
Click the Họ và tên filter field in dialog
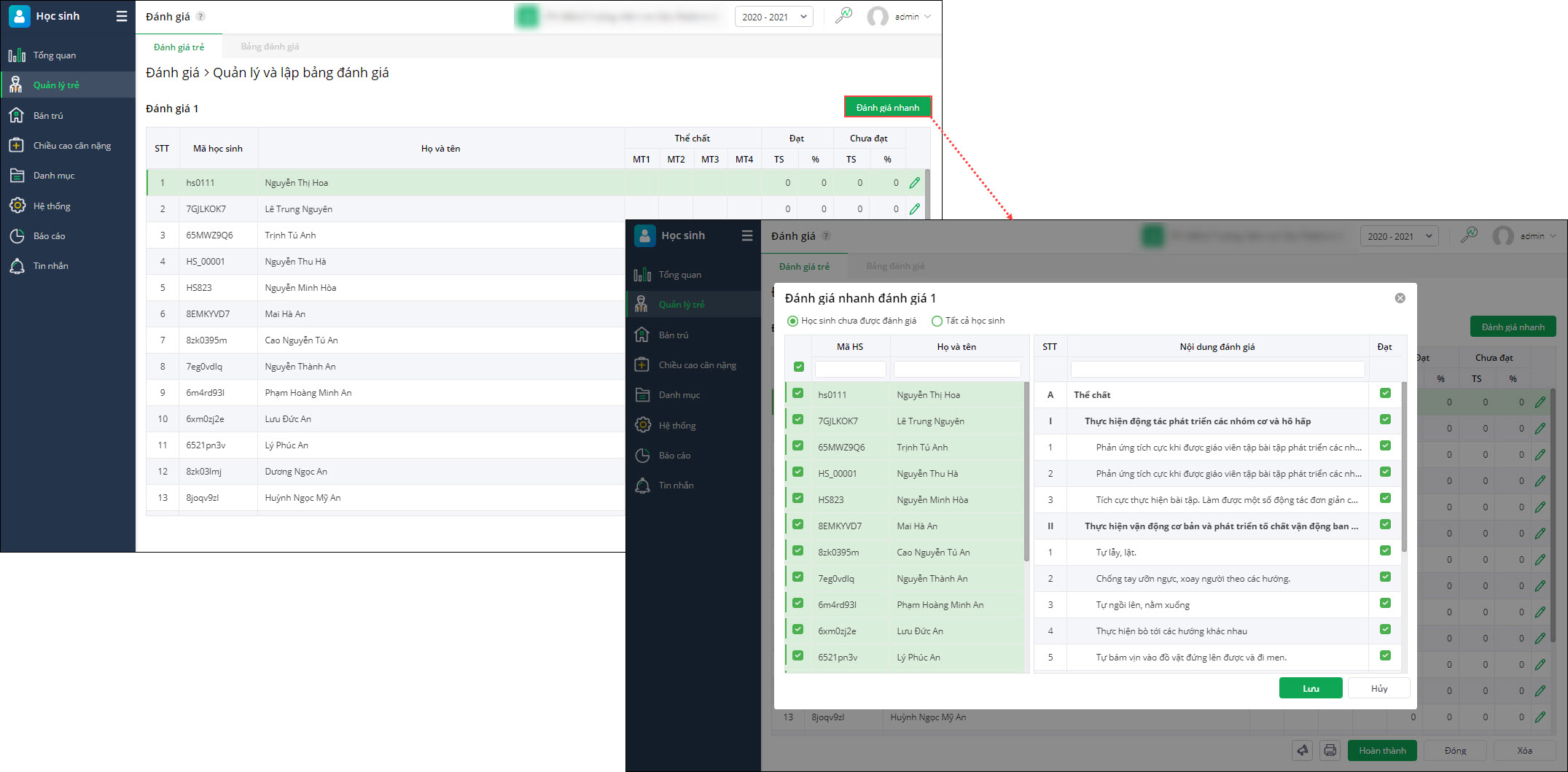956,369
